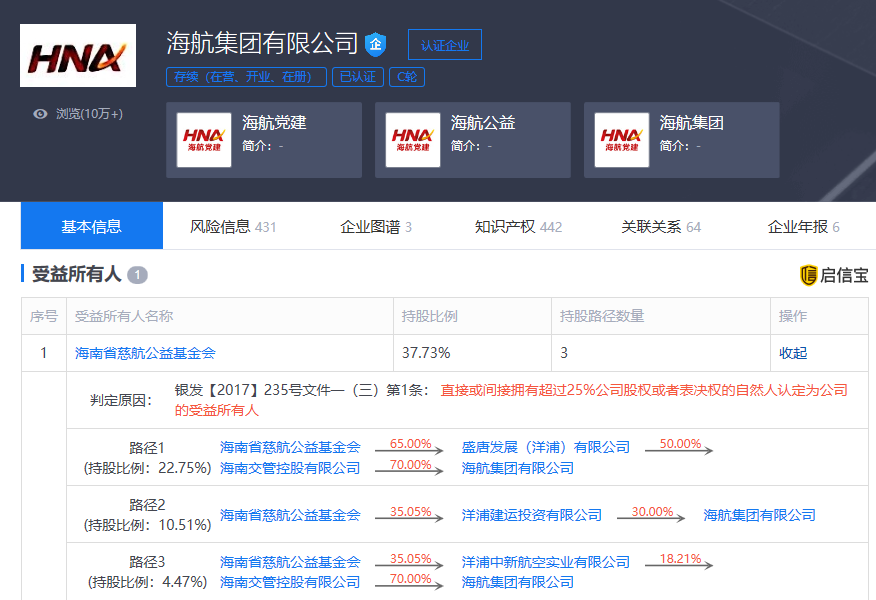Screen dimensions: 876x600
Task: Switch to the 知识产权 442 tab
Action: click(518, 226)
